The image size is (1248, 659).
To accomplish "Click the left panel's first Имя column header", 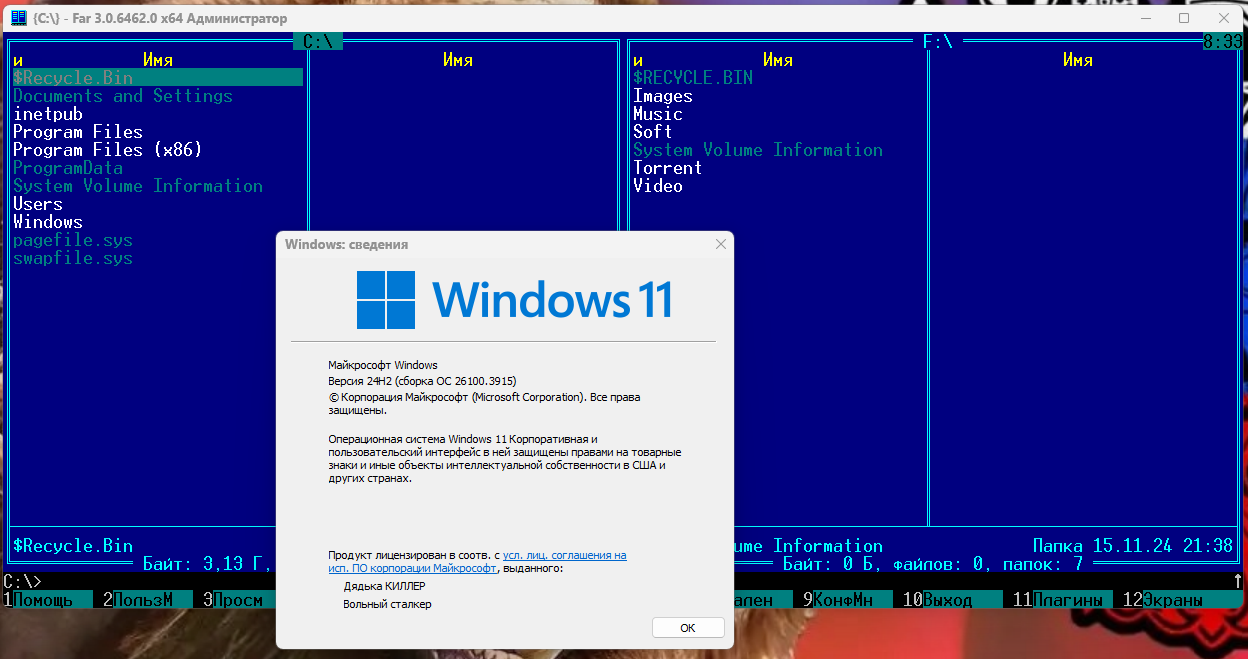I will pyautogui.click(x=158, y=60).
